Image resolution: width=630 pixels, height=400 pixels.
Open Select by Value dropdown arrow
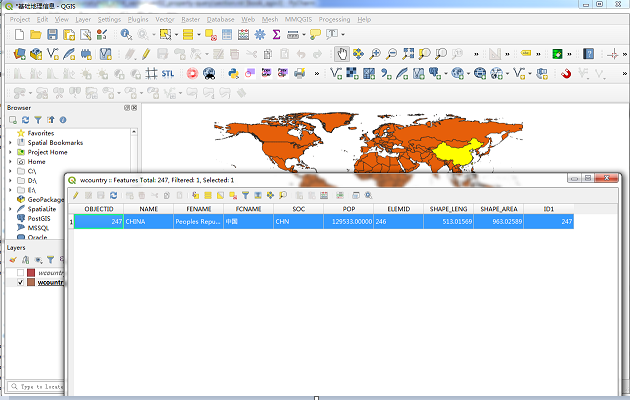199,35
